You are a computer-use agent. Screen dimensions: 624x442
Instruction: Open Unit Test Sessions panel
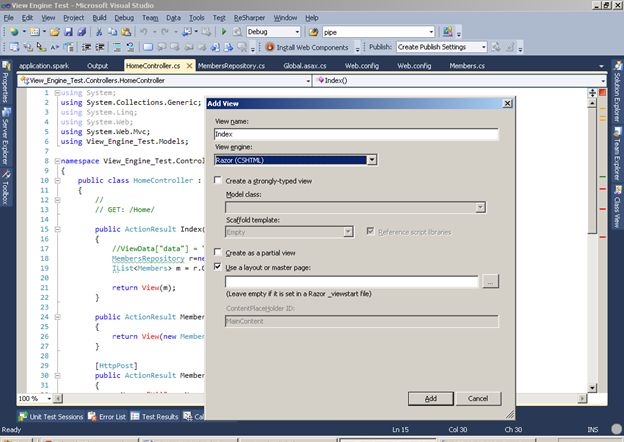(x=54, y=416)
